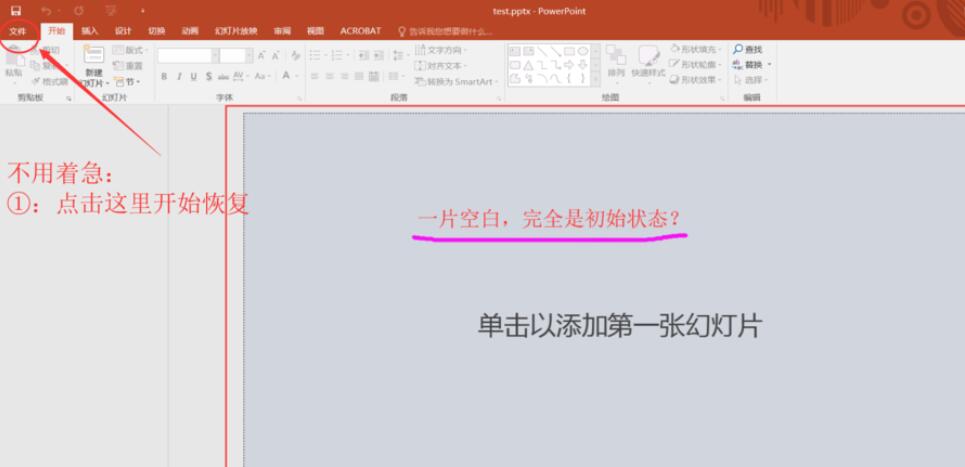
Task: Toggle Italic formatting
Action: (x=178, y=76)
